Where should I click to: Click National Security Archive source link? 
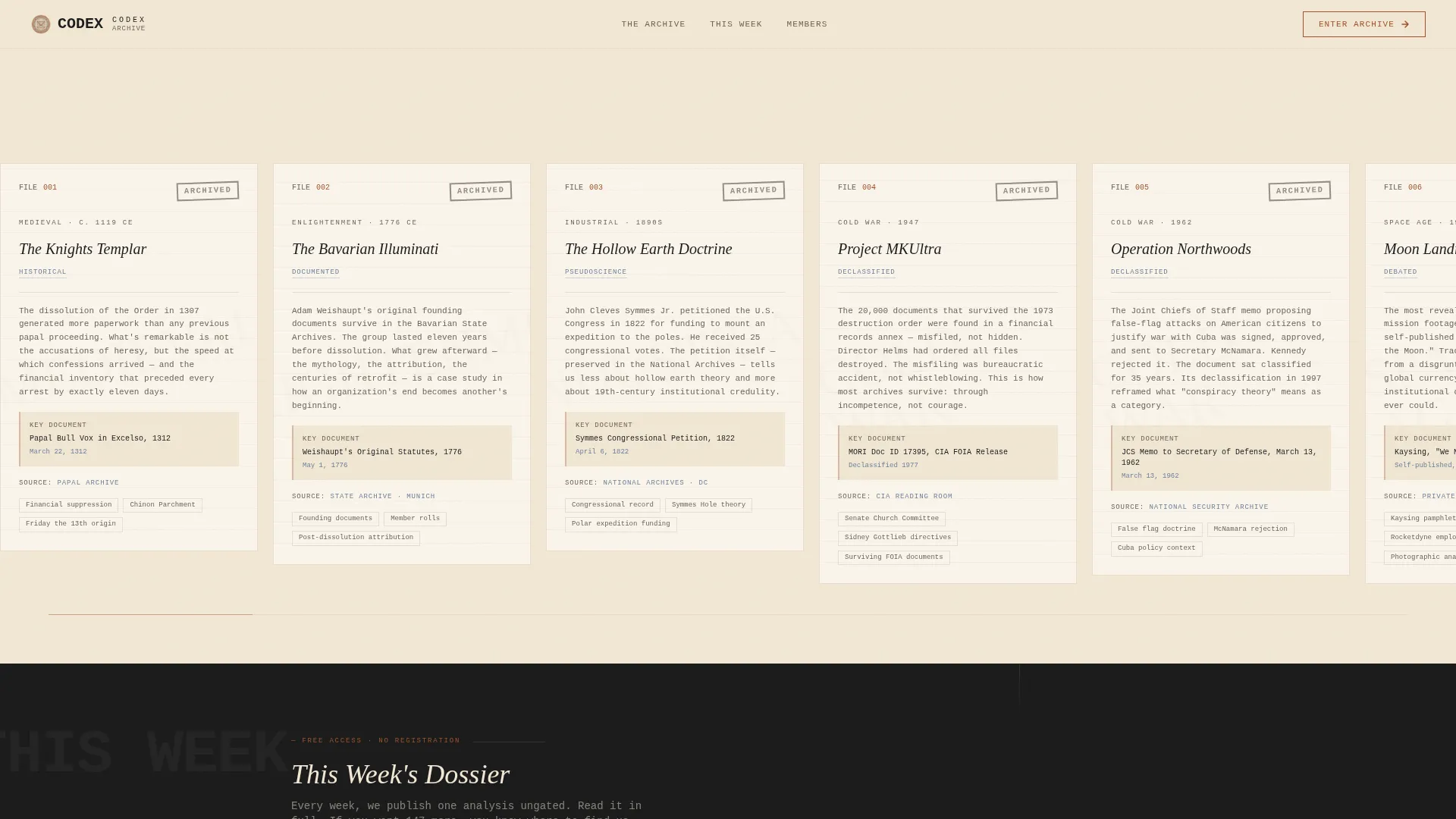(x=1208, y=507)
